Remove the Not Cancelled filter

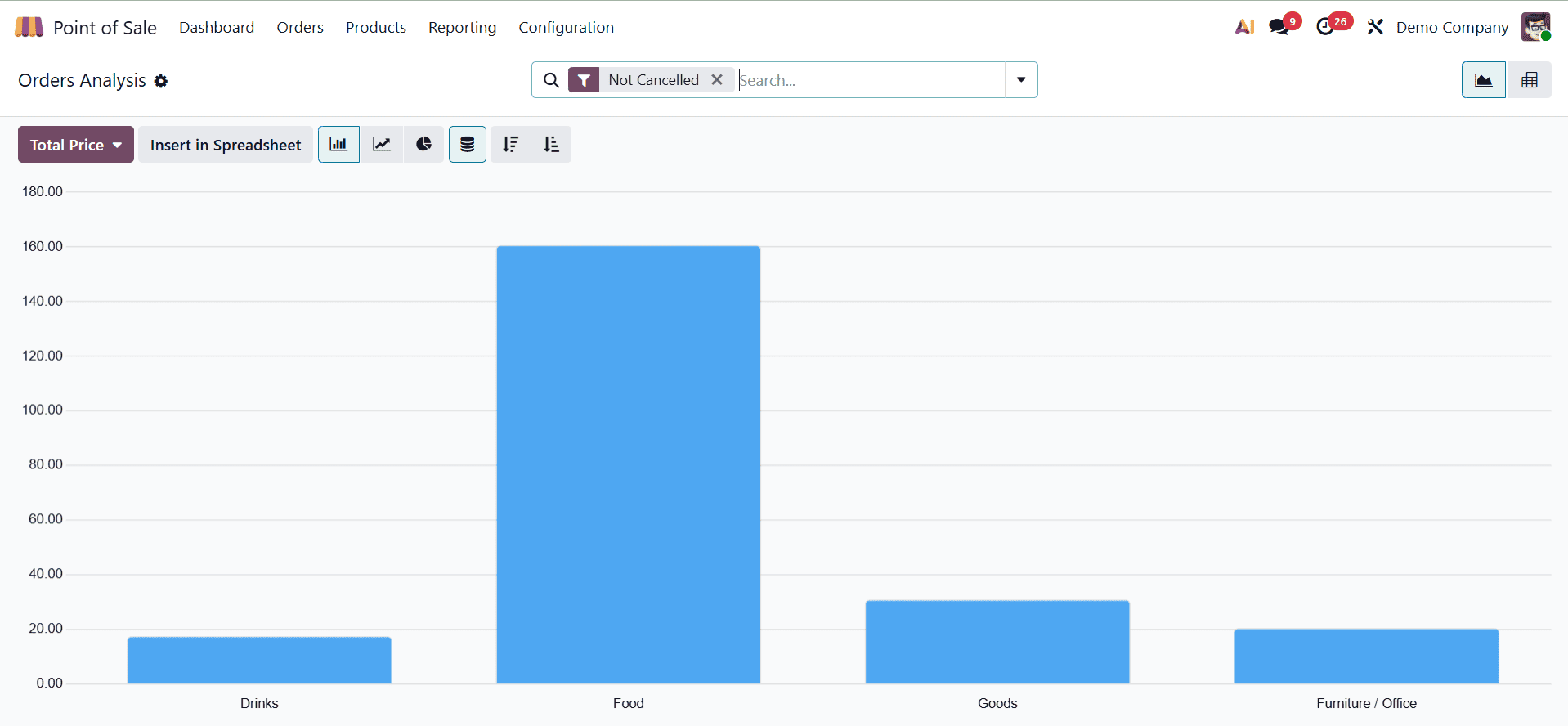click(x=717, y=80)
